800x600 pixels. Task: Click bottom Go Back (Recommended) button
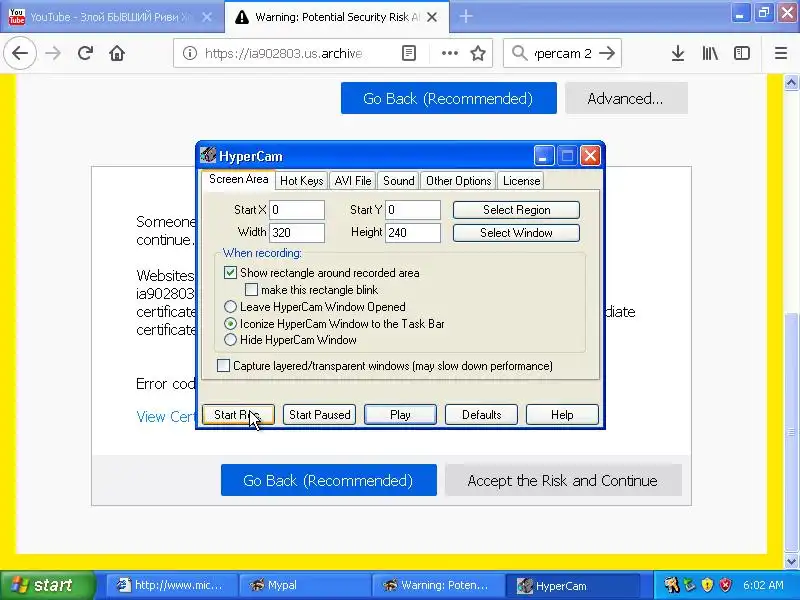pos(329,480)
